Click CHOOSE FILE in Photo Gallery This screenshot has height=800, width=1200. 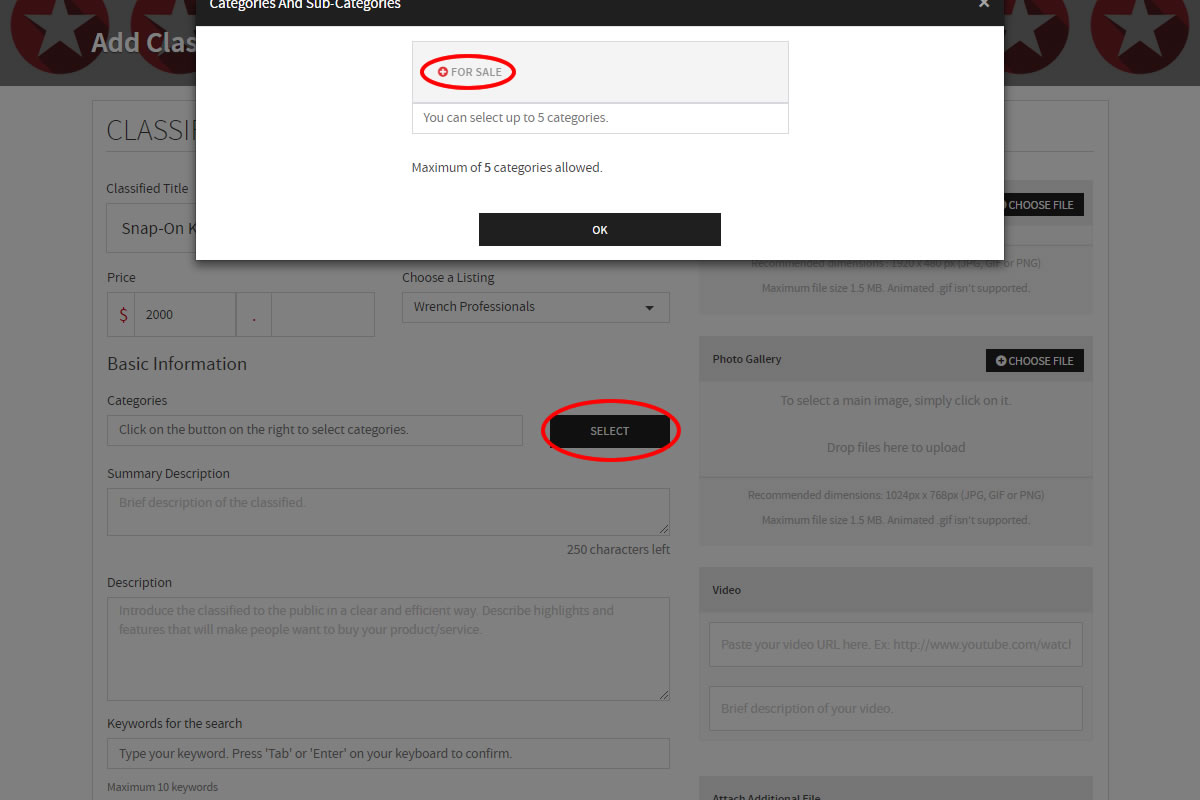(1035, 361)
